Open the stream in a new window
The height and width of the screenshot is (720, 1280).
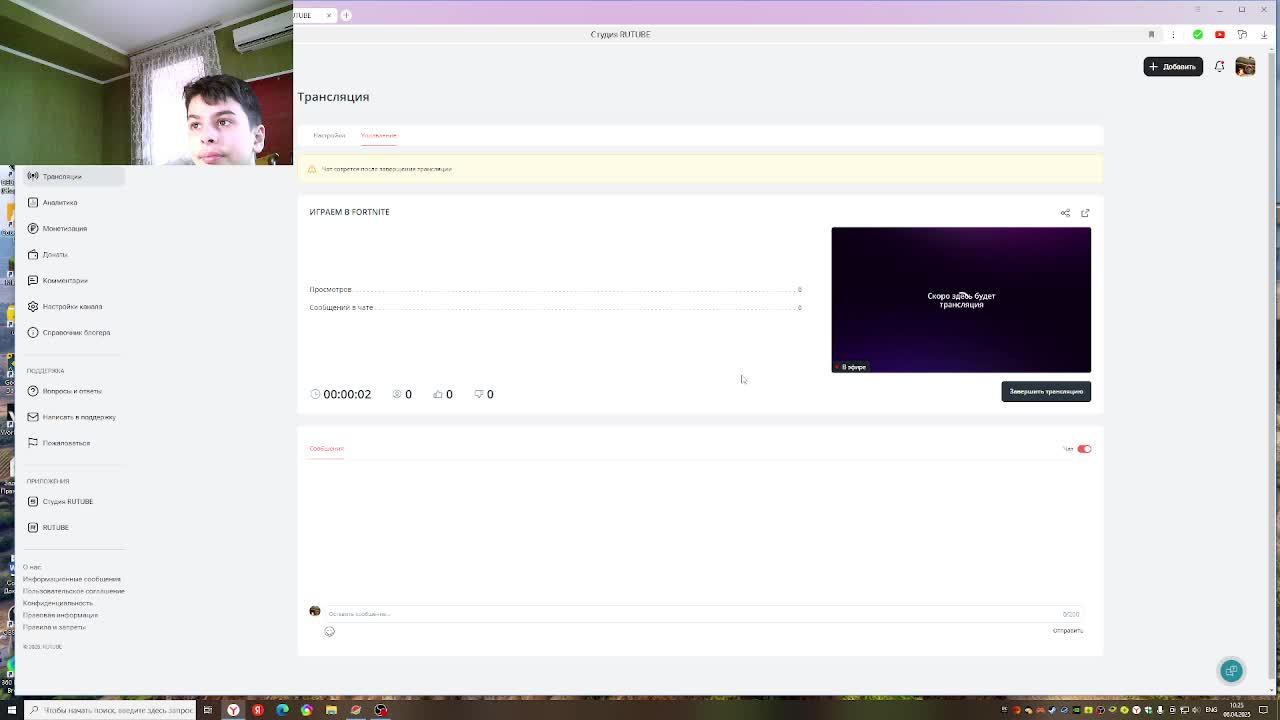click(x=1085, y=213)
